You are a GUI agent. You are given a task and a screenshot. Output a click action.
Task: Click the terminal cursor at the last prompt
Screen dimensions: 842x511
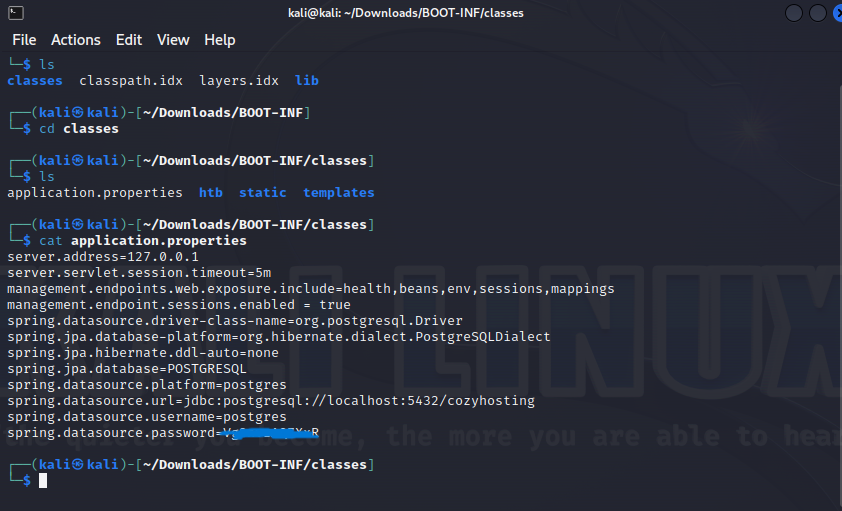(x=43, y=481)
